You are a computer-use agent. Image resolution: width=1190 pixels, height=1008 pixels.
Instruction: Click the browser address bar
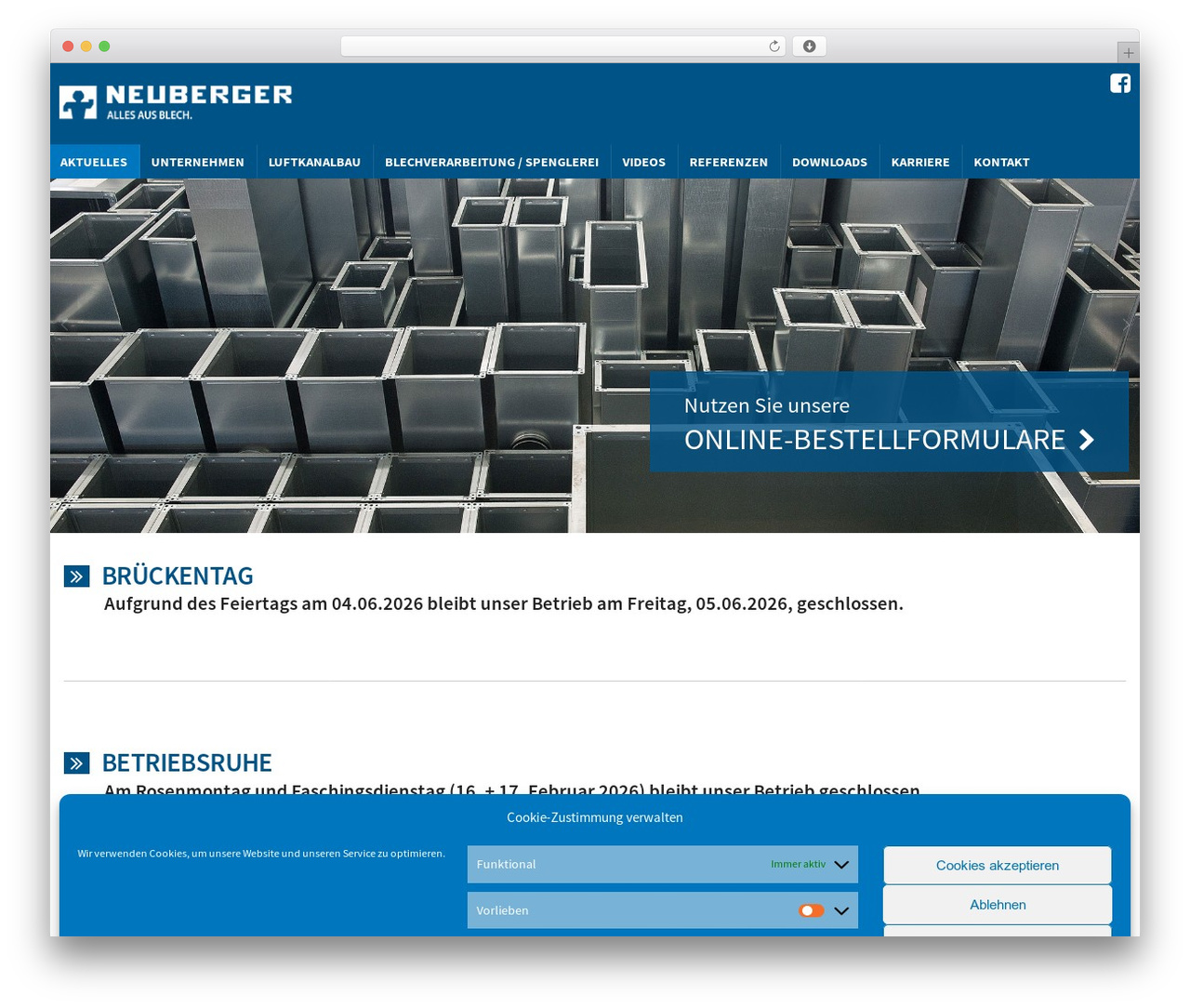[x=562, y=46]
